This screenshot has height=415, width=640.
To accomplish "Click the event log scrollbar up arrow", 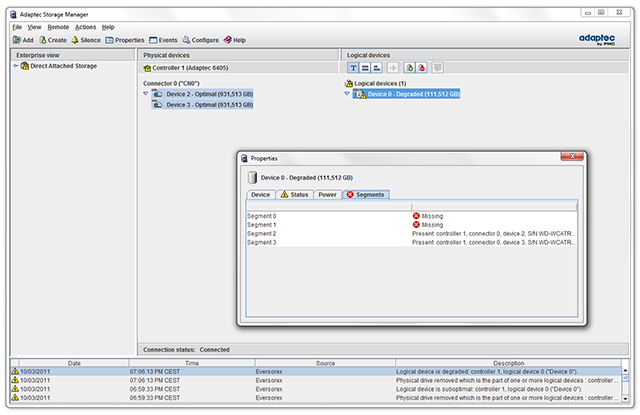I will click(625, 371).
